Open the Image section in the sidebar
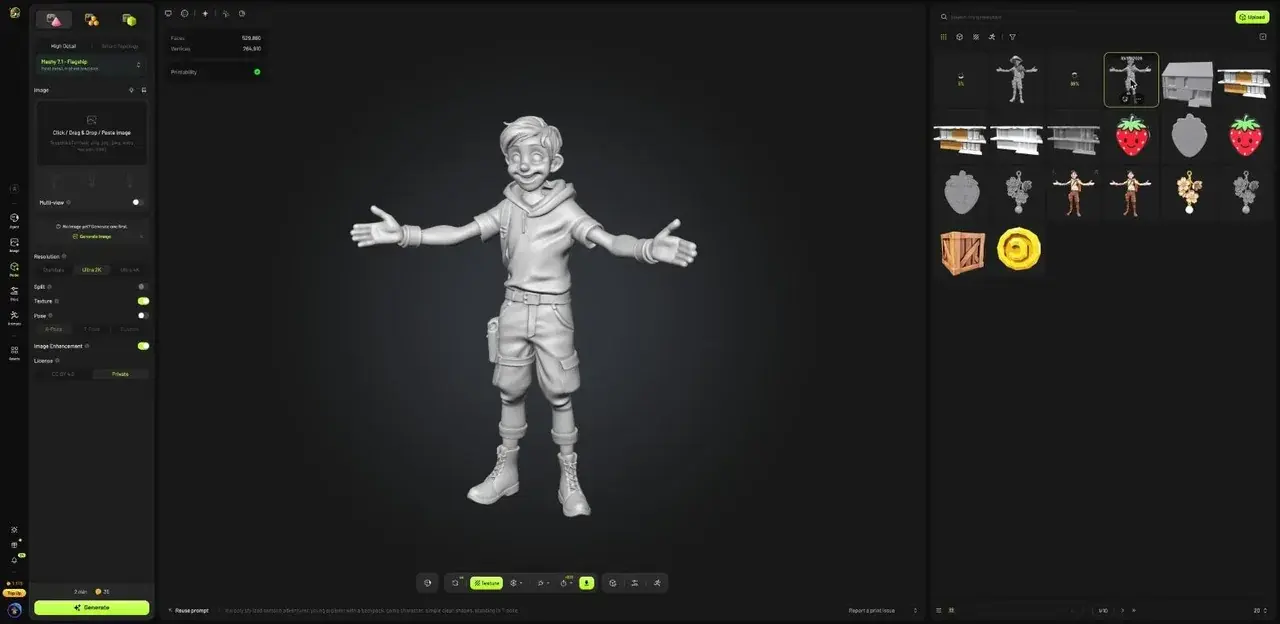 pyautogui.click(x=14, y=244)
